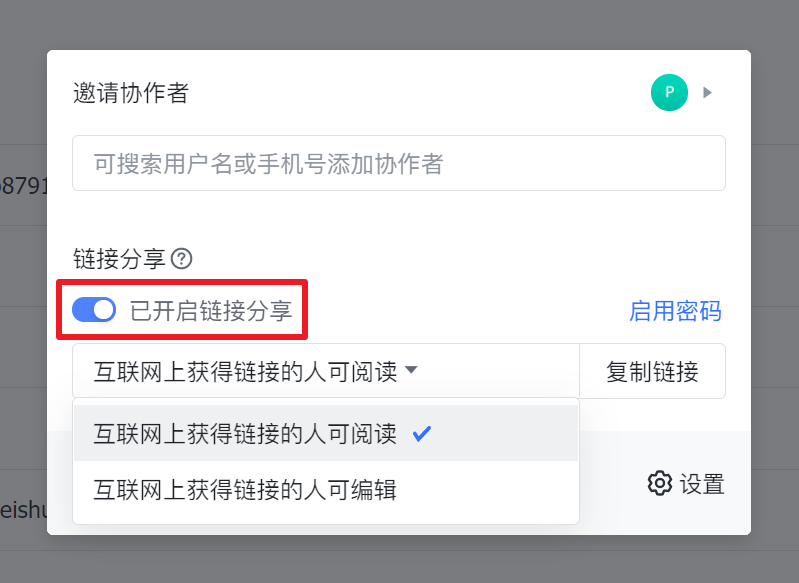Click the green P collaborator avatar
Screen dimensions: 799x583
click(x=669, y=93)
